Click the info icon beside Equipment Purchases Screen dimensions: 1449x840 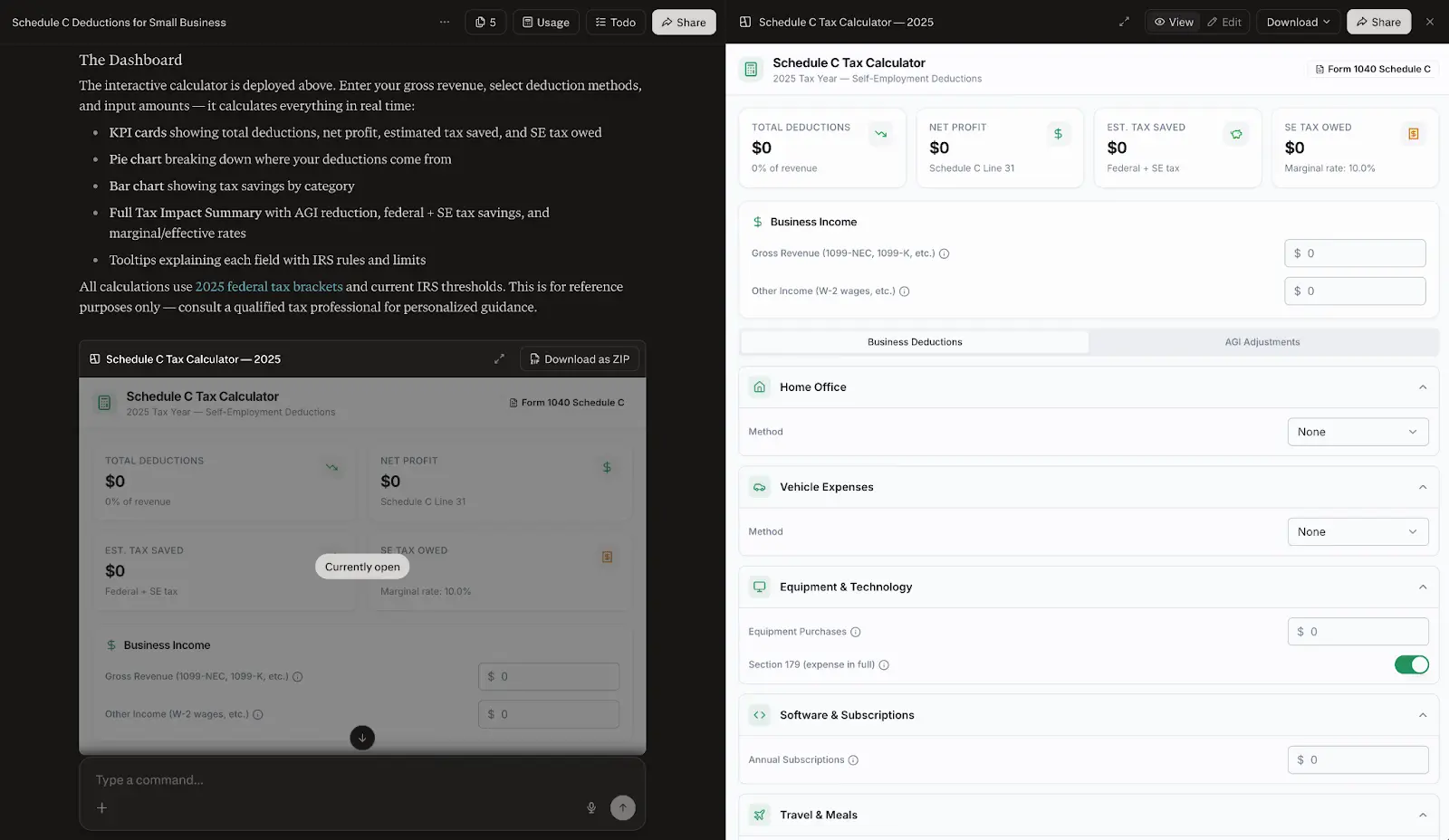[x=856, y=632]
